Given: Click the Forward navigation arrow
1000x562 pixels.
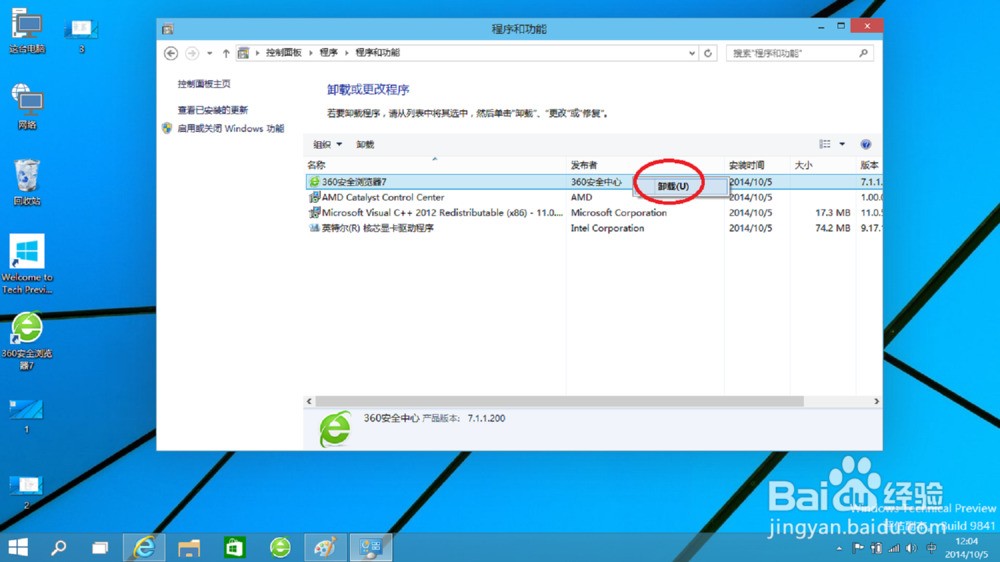Looking at the screenshot, I should (192, 53).
